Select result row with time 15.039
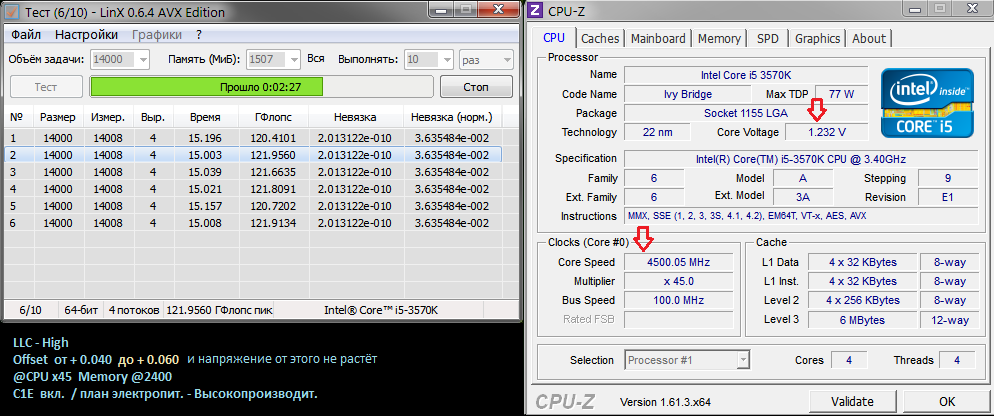This screenshot has width=994, height=416. click(x=253, y=172)
